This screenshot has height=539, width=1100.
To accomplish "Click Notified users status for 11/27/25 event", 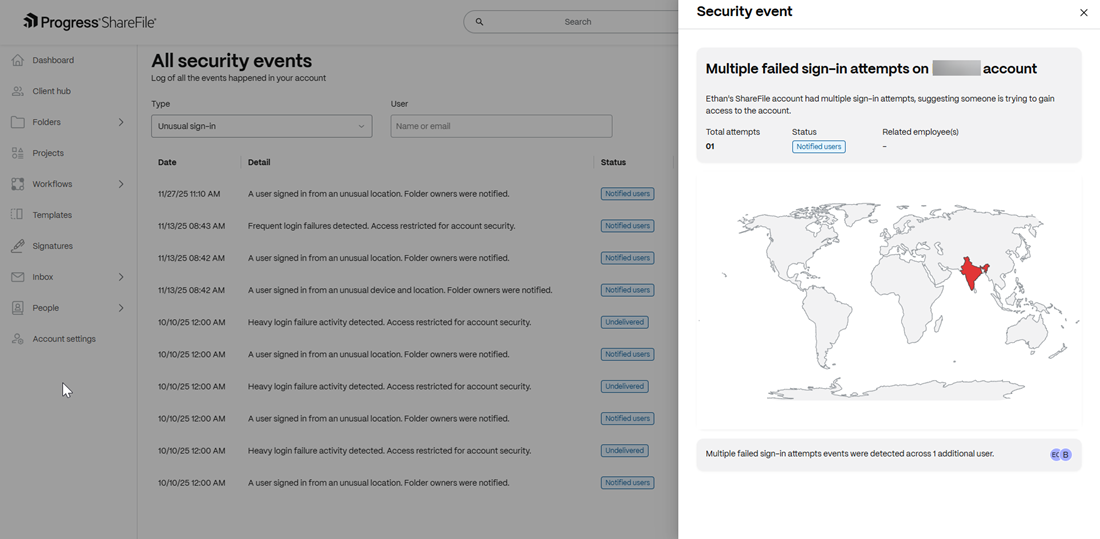I will point(627,194).
